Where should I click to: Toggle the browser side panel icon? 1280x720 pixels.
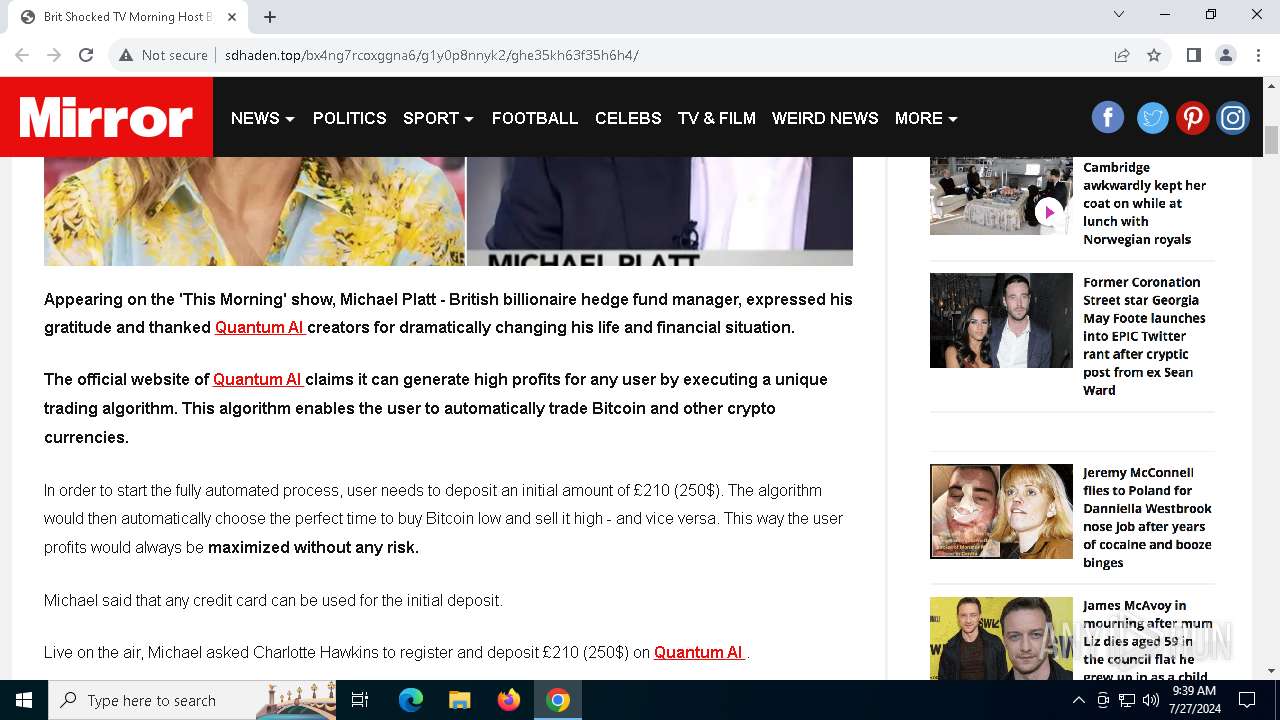pos(1193,55)
